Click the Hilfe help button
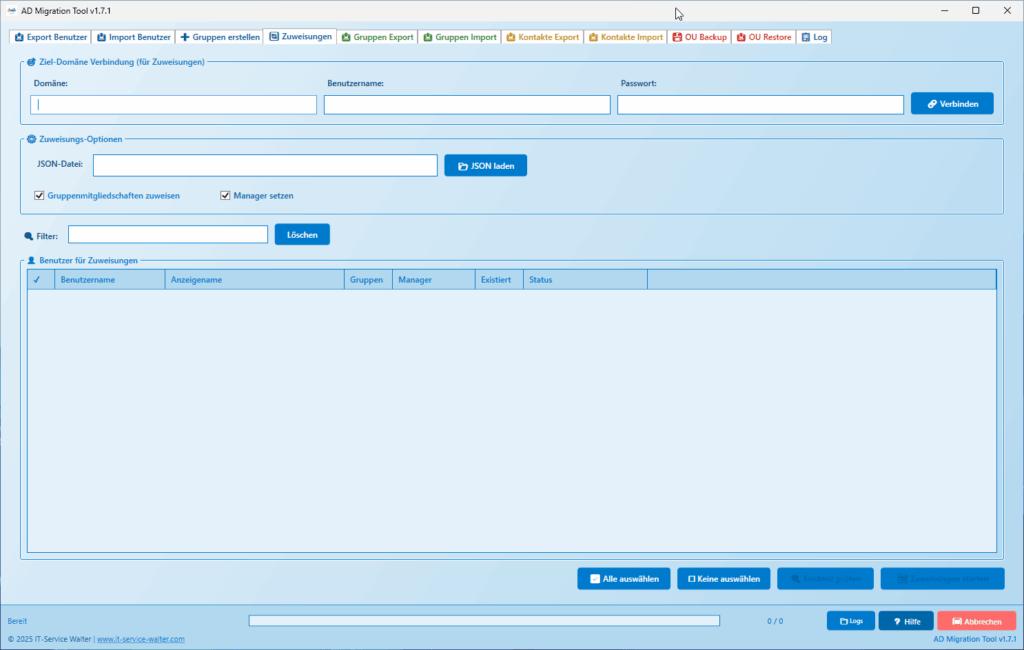The height and width of the screenshot is (650, 1024). (x=905, y=621)
